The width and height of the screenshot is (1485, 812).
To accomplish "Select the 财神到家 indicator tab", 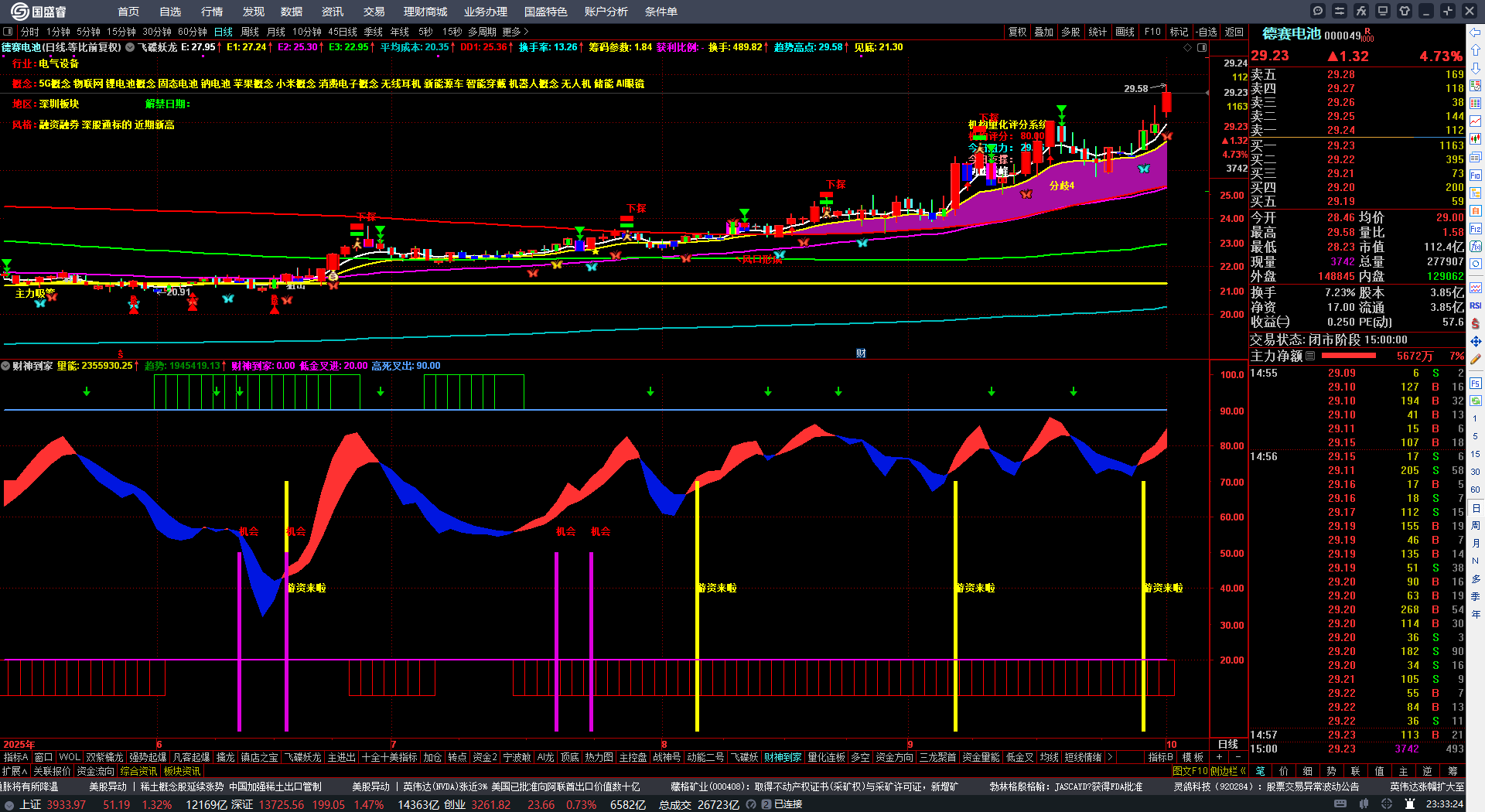I will tap(783, 757).
